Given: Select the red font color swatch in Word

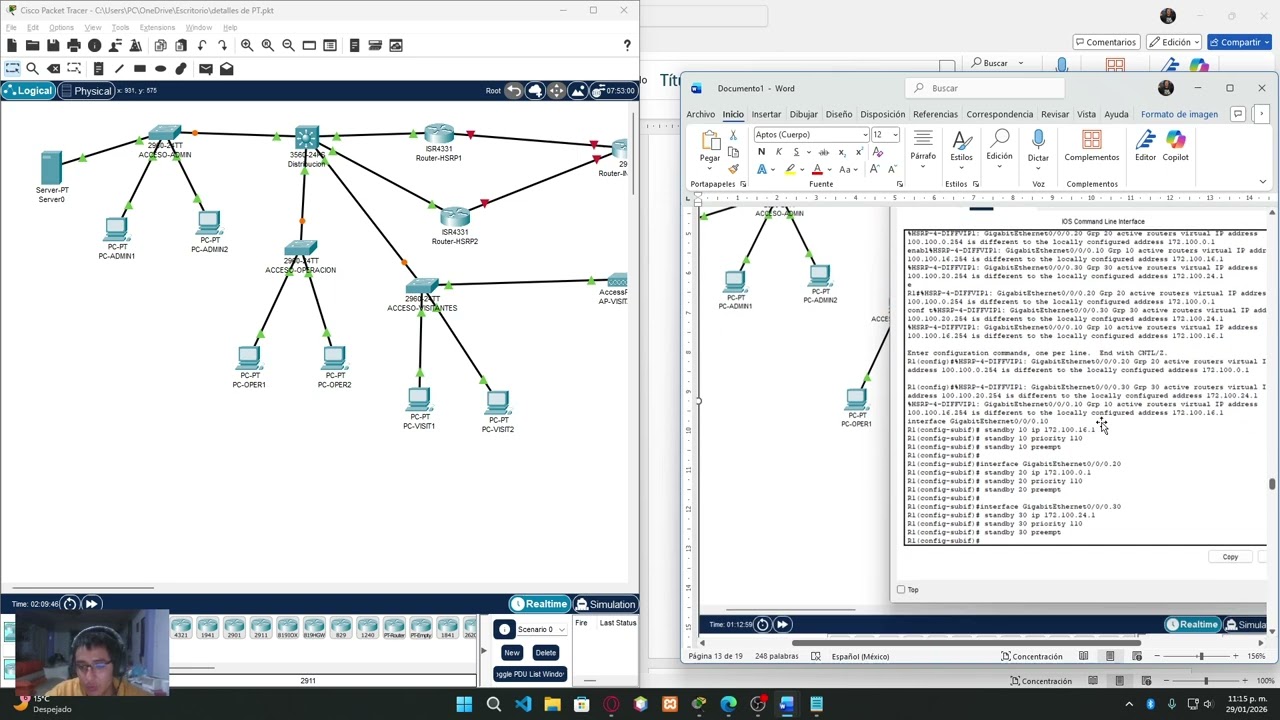Looking at the screenshot, I should [x=817, y=170].
